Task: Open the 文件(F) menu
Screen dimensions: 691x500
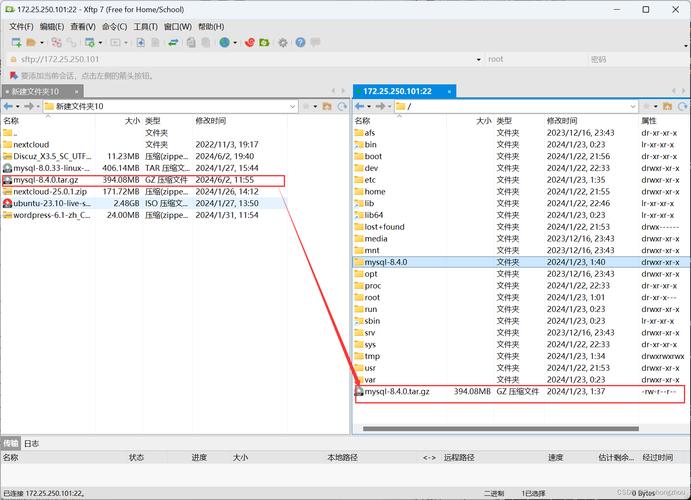Action: click(x=21, y=26)
